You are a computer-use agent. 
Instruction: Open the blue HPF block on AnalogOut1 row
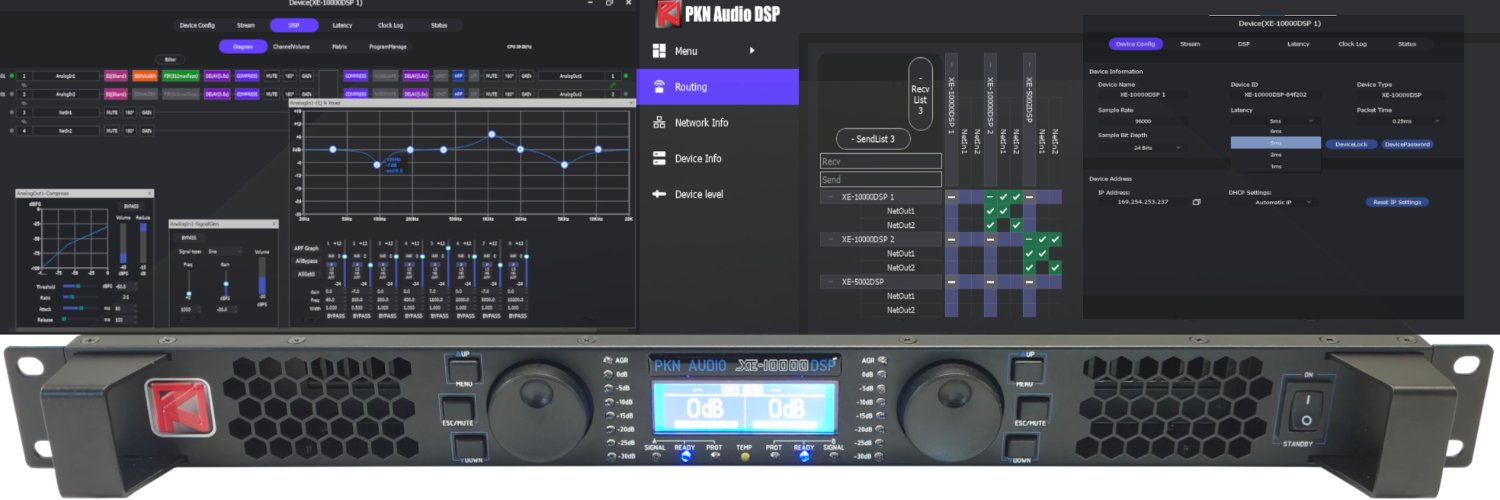pyautogui.click(x=458, y=76)
